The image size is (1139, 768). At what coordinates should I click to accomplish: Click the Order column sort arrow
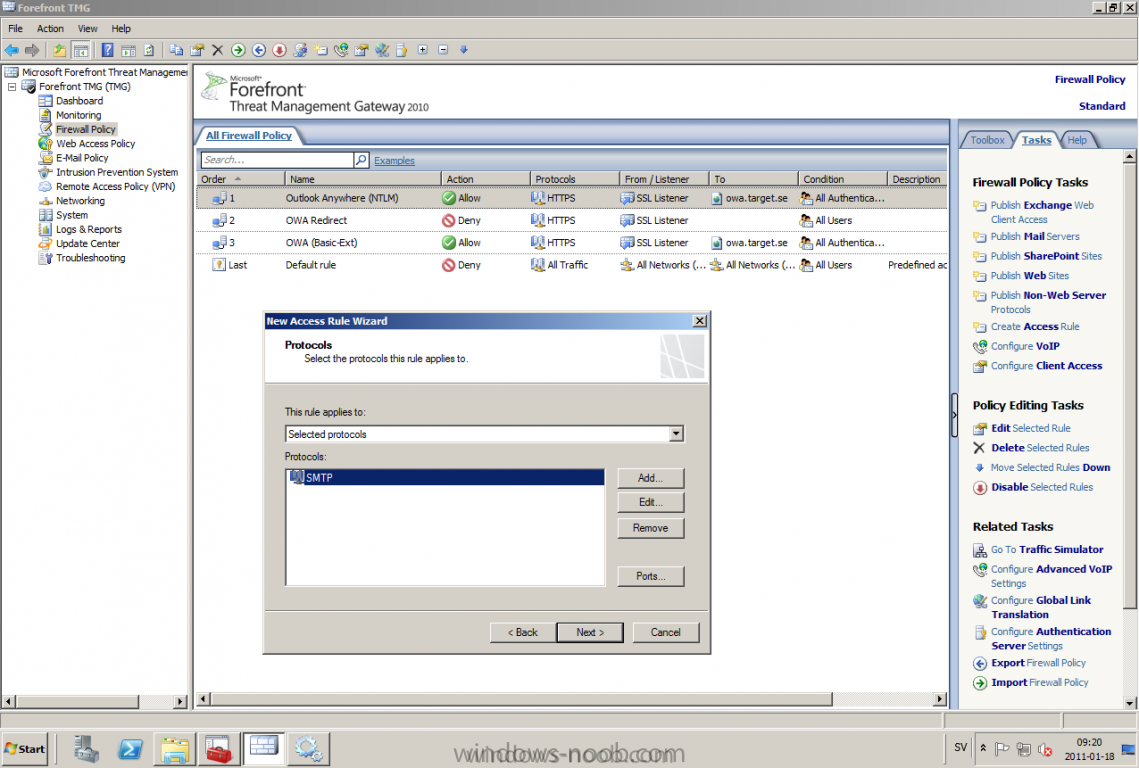coord(238,179)
